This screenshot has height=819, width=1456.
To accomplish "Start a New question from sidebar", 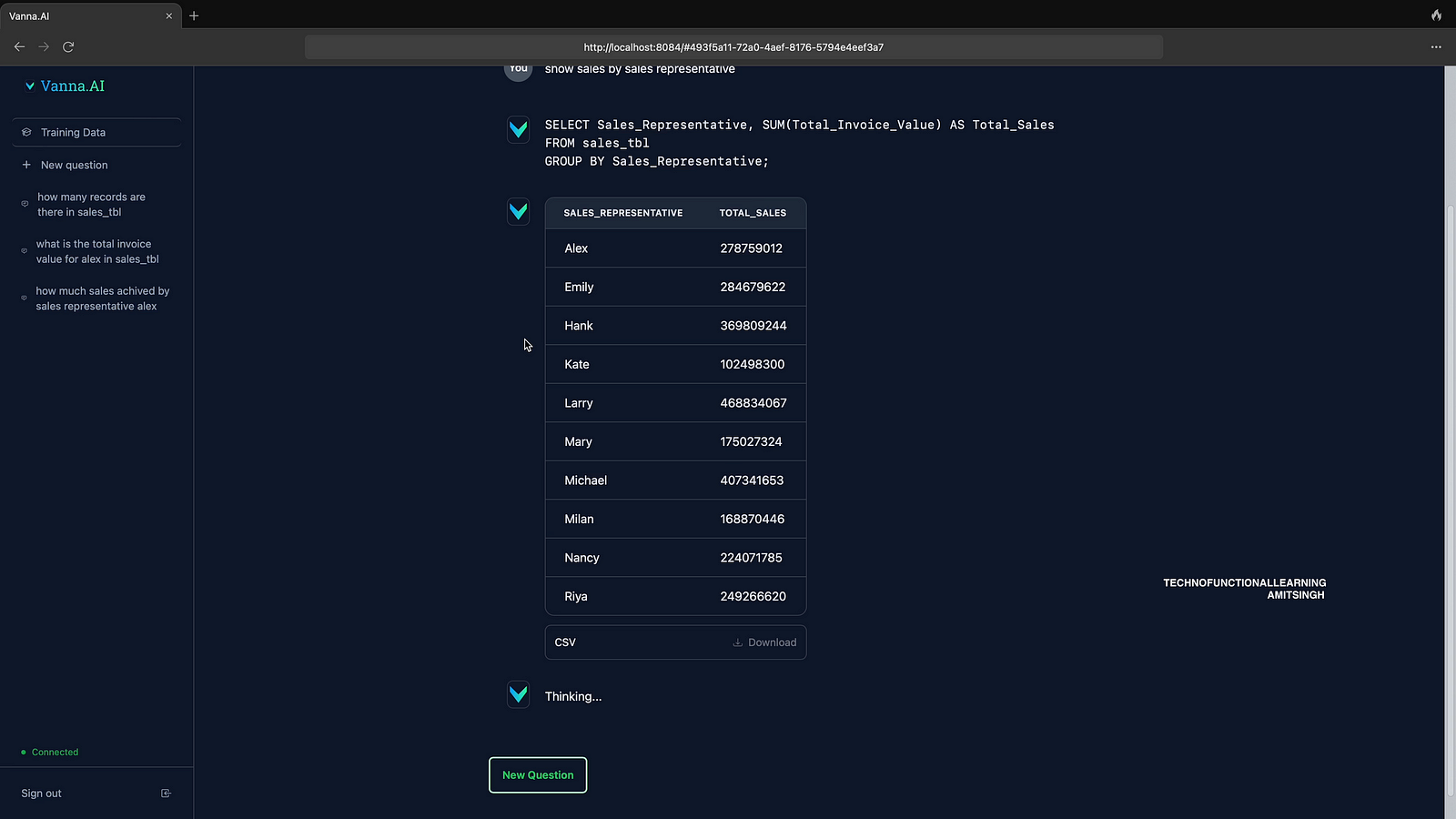I will 74,166.
